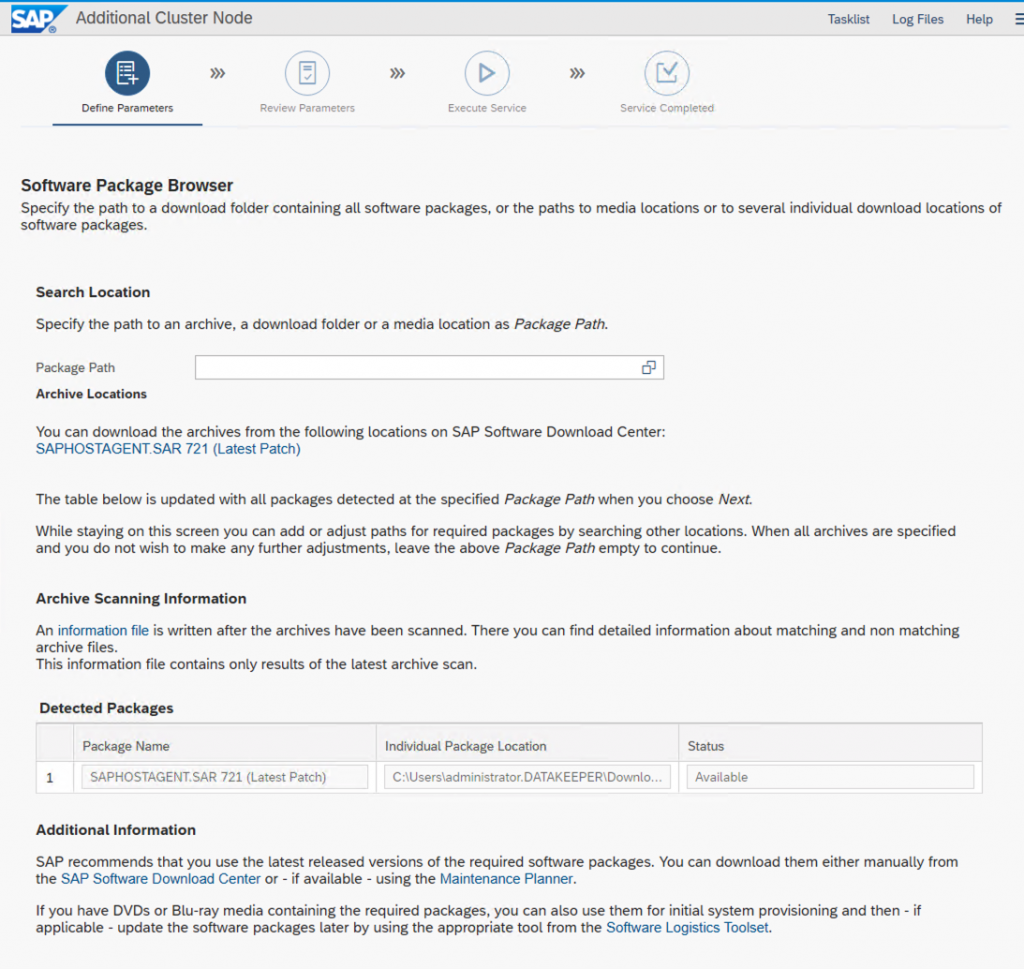
Task: Open the Software Logistics Toolset link
Action: [x=687, y=928]
